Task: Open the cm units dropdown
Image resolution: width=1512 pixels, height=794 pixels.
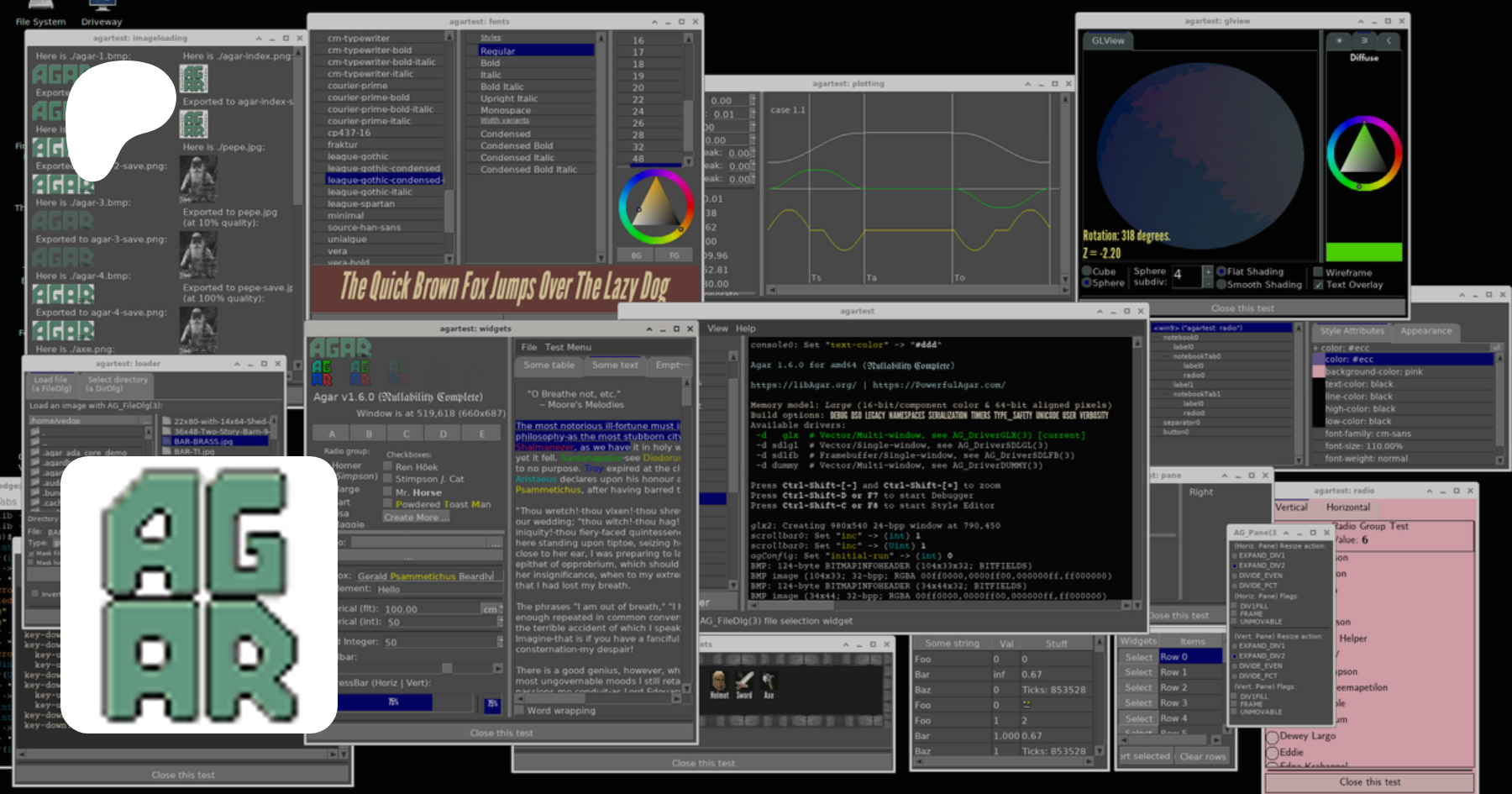Action: coord(491,609)
